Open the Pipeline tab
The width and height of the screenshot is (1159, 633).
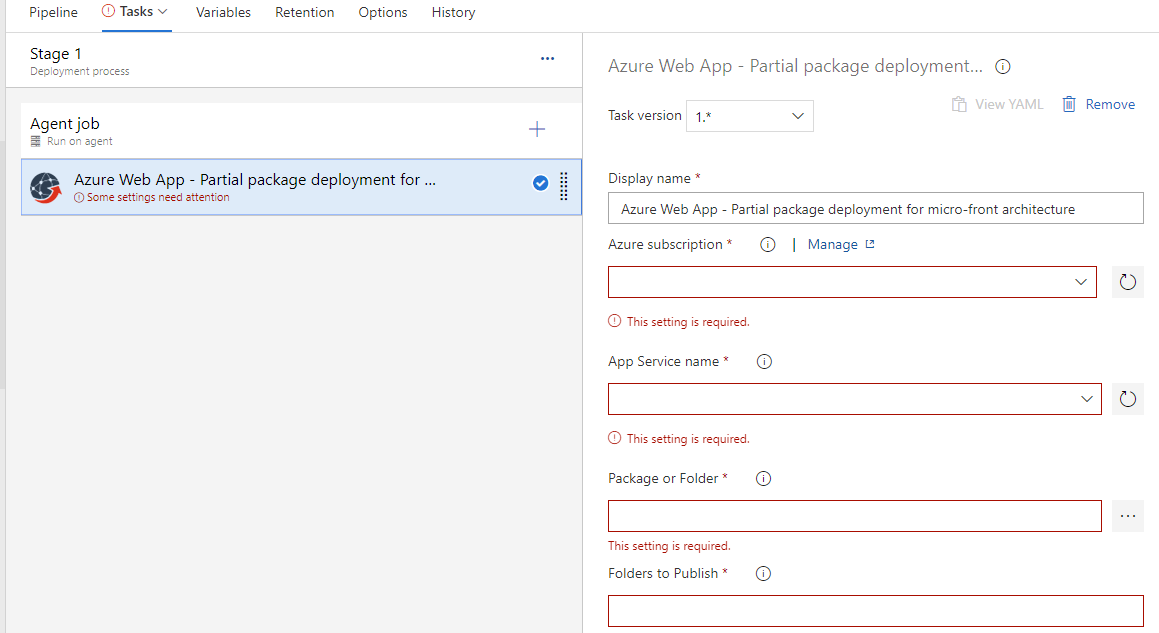click(x=53, y=13)
